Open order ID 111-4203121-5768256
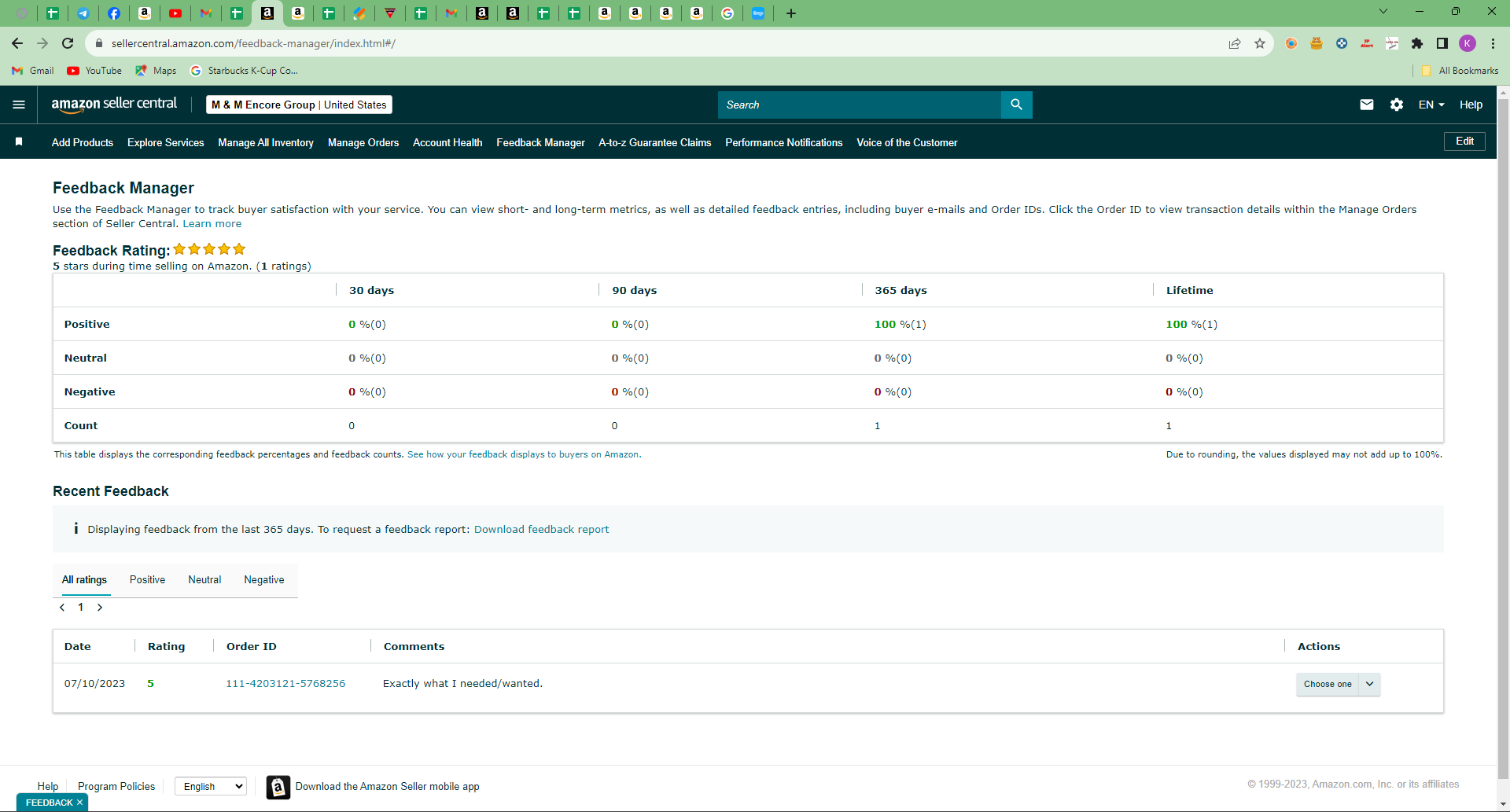 (x=285, y=684)
